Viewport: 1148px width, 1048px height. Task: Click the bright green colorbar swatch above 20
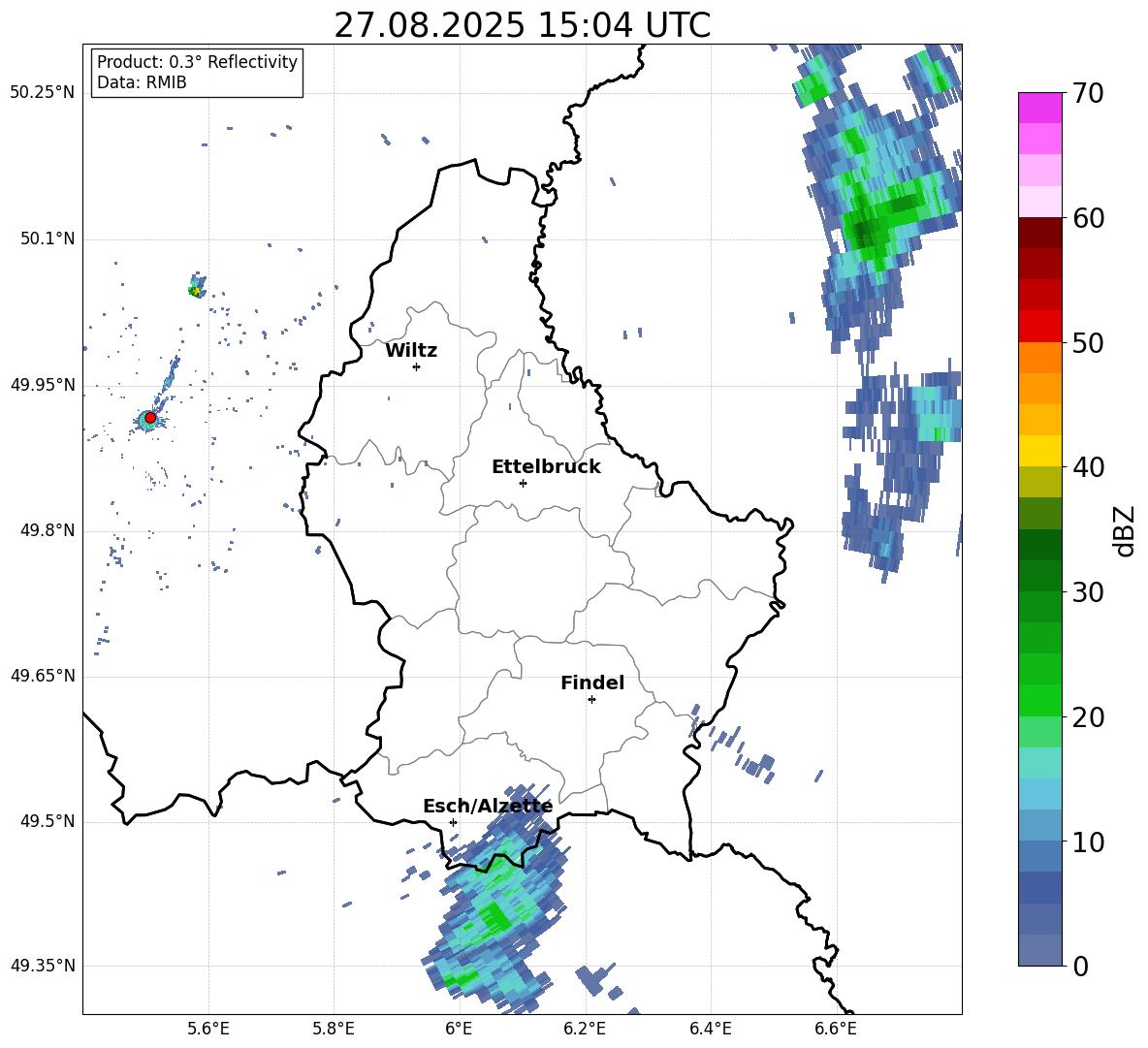pos(1040,700)
